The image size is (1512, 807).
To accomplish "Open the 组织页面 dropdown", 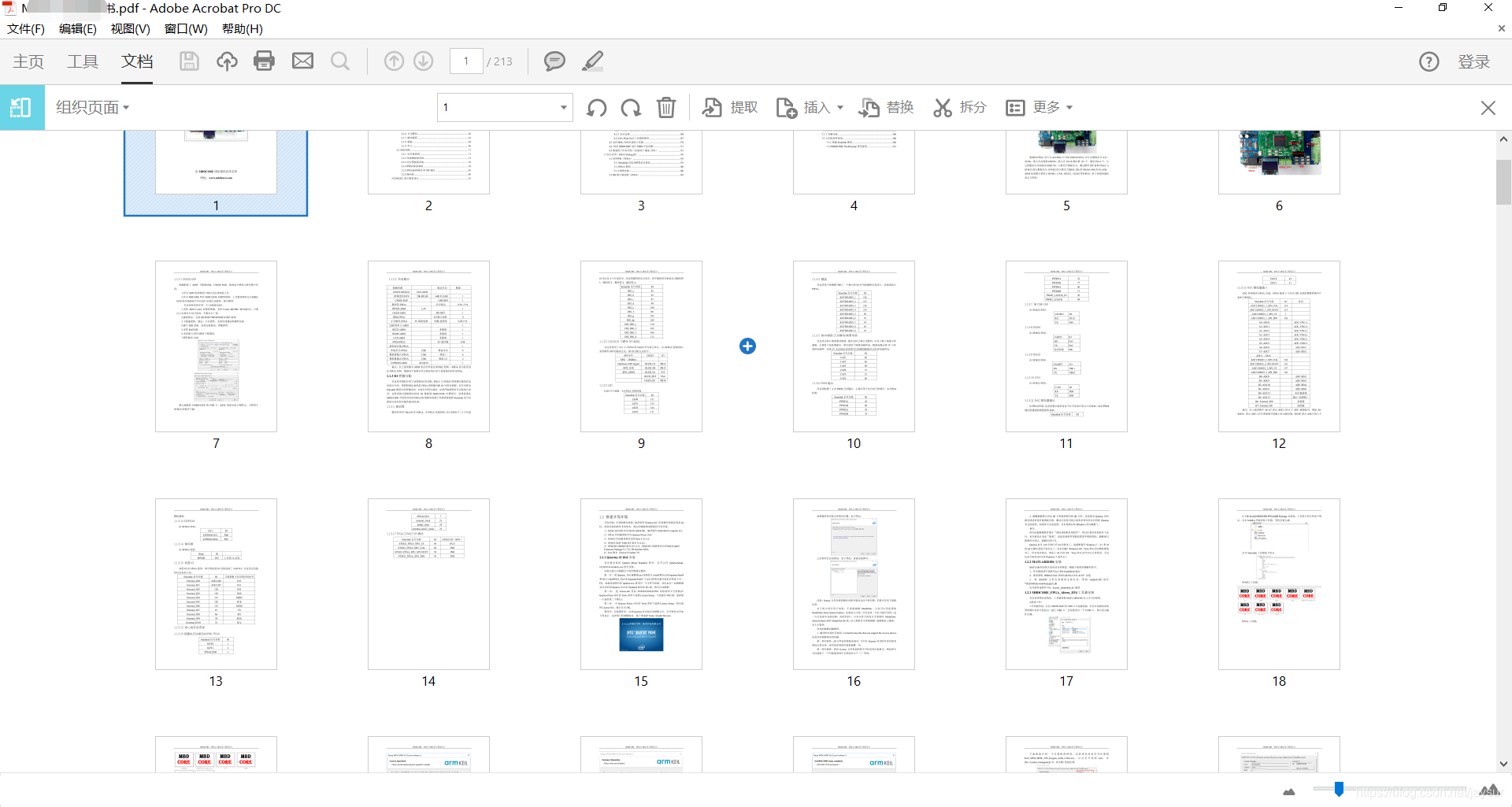I will click(x=92, y=108).
